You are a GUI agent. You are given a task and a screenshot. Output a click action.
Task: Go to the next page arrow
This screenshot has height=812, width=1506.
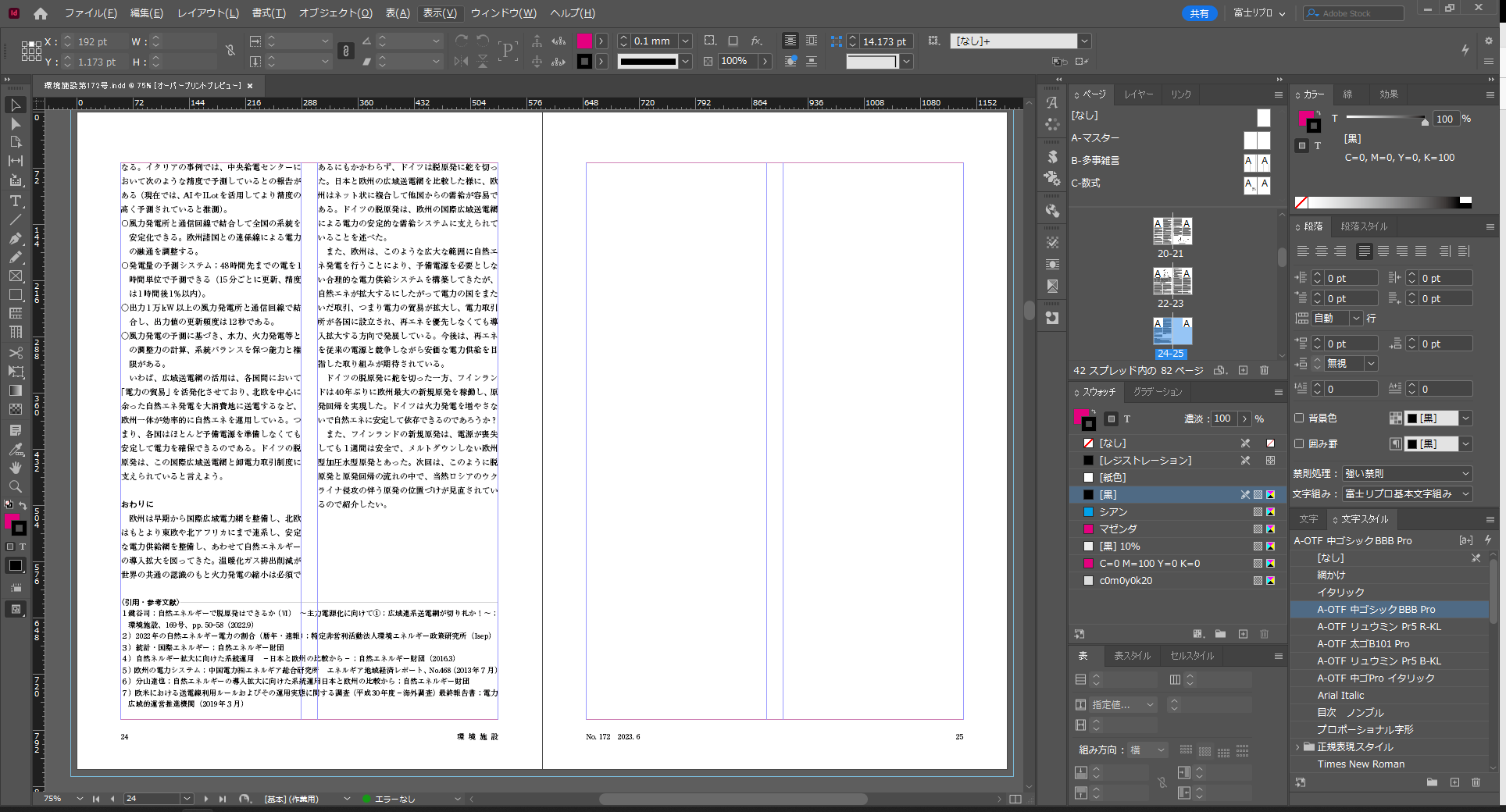click(205, 799)
